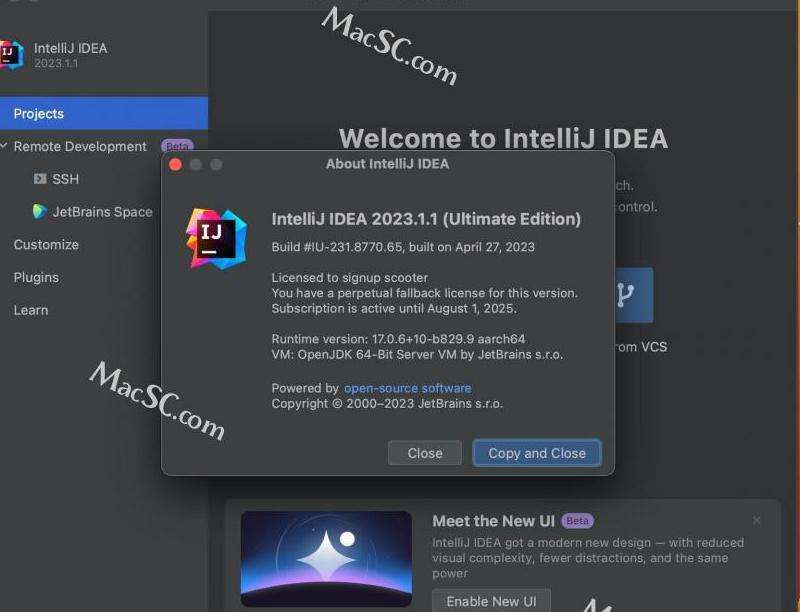Click the version 2023.1.1 label in the sidebar header
The width and height of the screenshot is (800, 612).
(x=56, y=63)
